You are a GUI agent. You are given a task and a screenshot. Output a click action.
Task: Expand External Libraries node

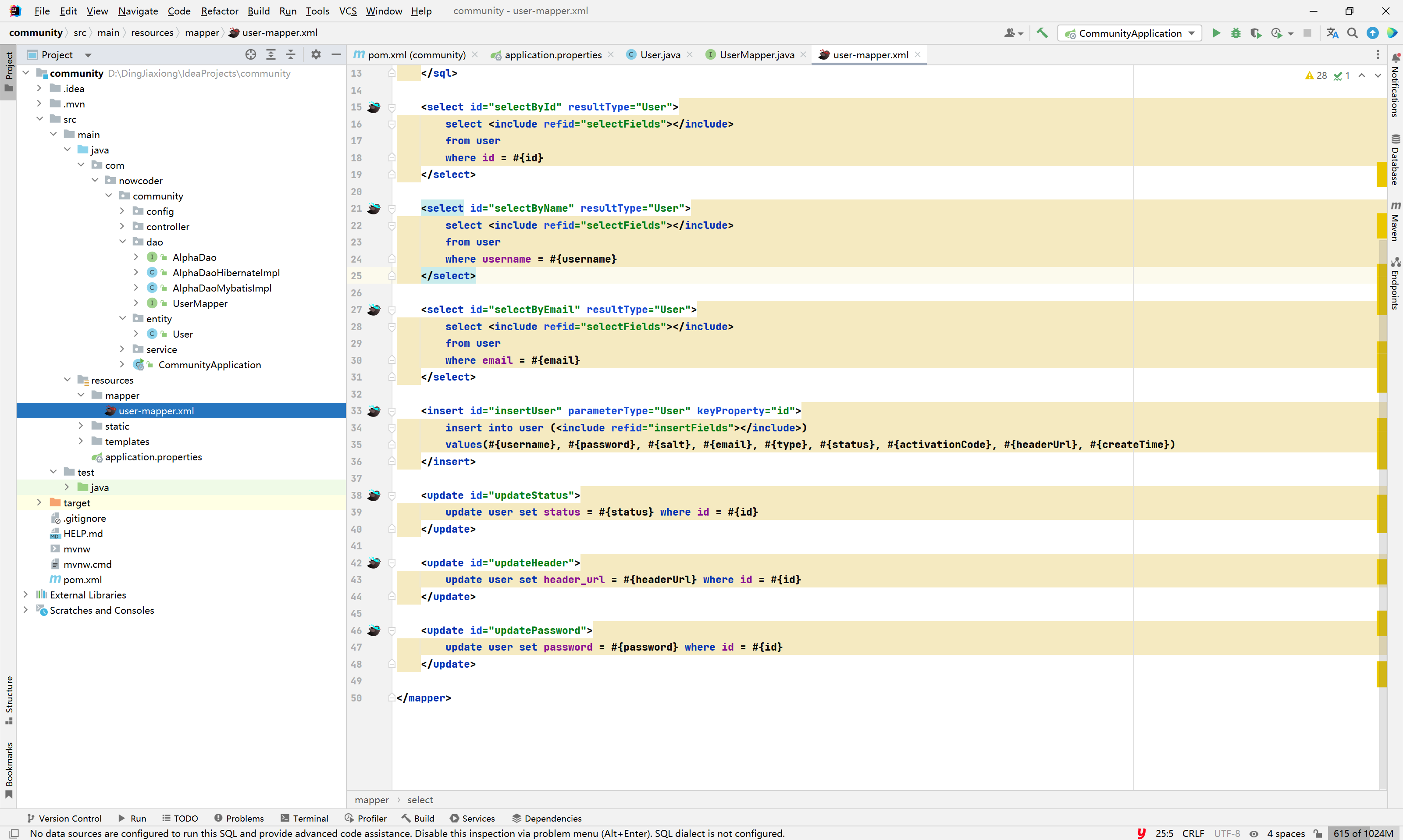pyautogui.click(x=25, y=594)
